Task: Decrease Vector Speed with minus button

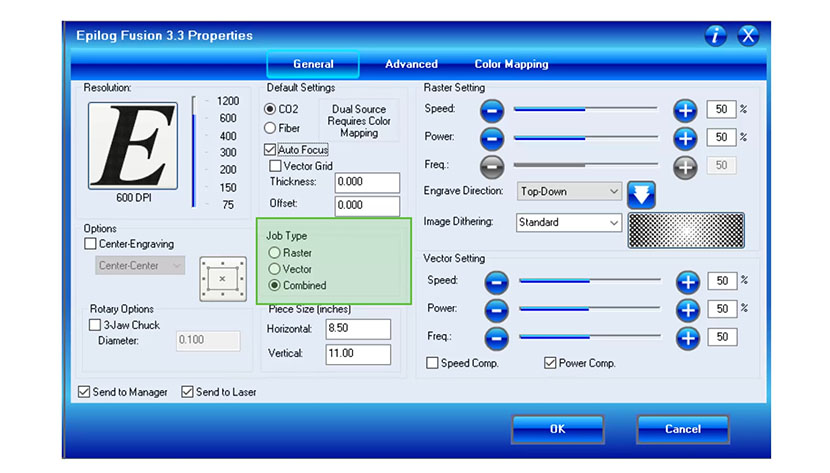Action: pos(497,282)
